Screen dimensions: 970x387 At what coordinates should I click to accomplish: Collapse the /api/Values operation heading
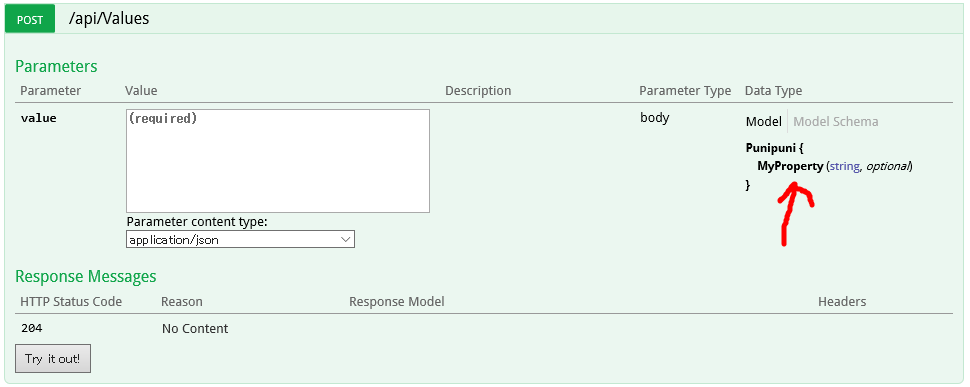pyautogui.click(x=109, y=19)
